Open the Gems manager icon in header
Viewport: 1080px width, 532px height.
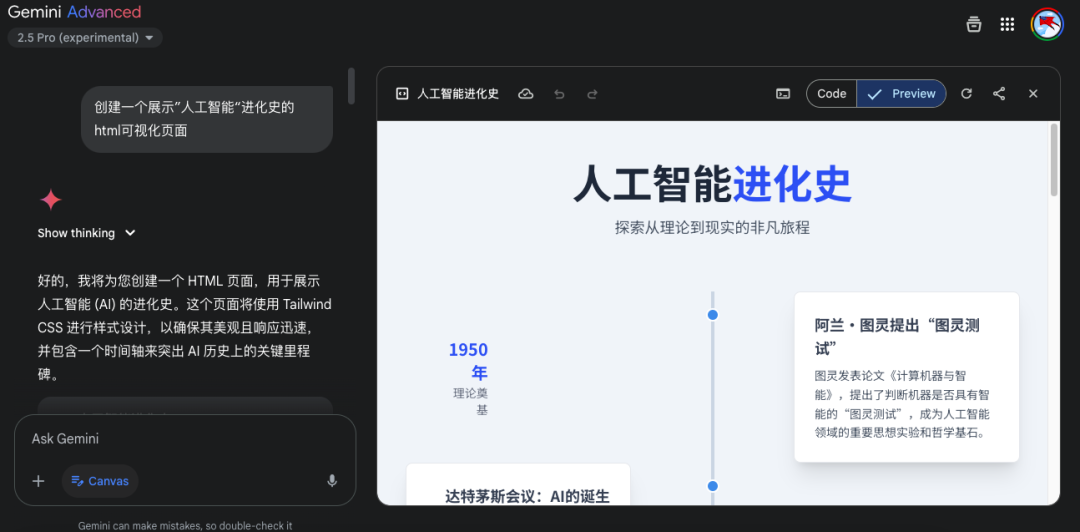(x=973, y=24)
